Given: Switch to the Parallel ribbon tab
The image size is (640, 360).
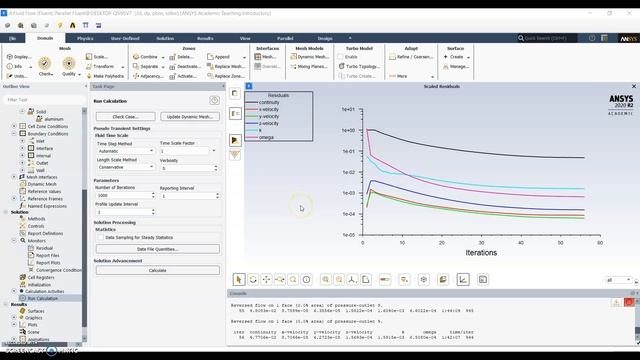Looking at the screenshot, I should pyautogui.click(x=285, y=38).
